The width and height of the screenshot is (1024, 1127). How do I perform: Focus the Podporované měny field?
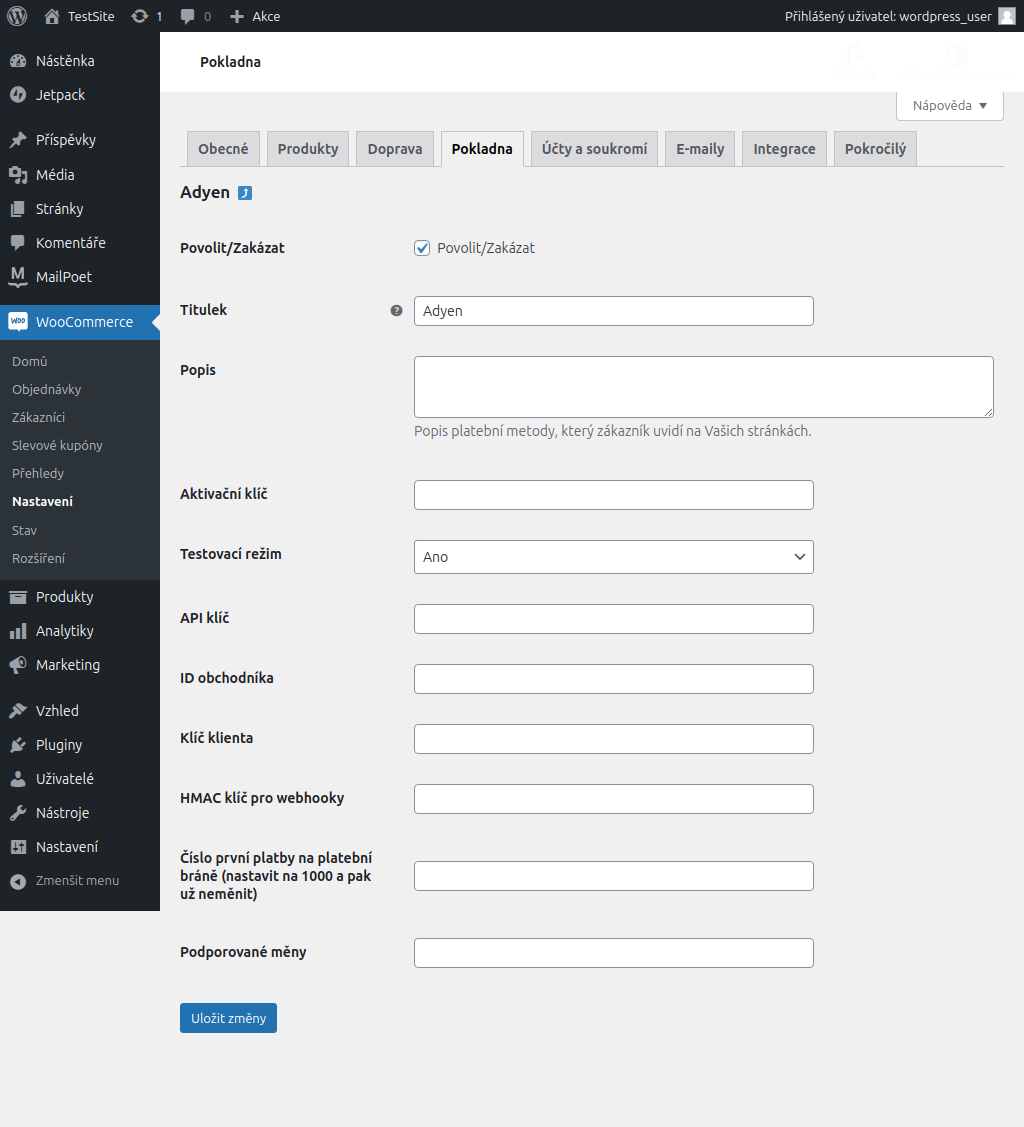click(x=614, y=953)
